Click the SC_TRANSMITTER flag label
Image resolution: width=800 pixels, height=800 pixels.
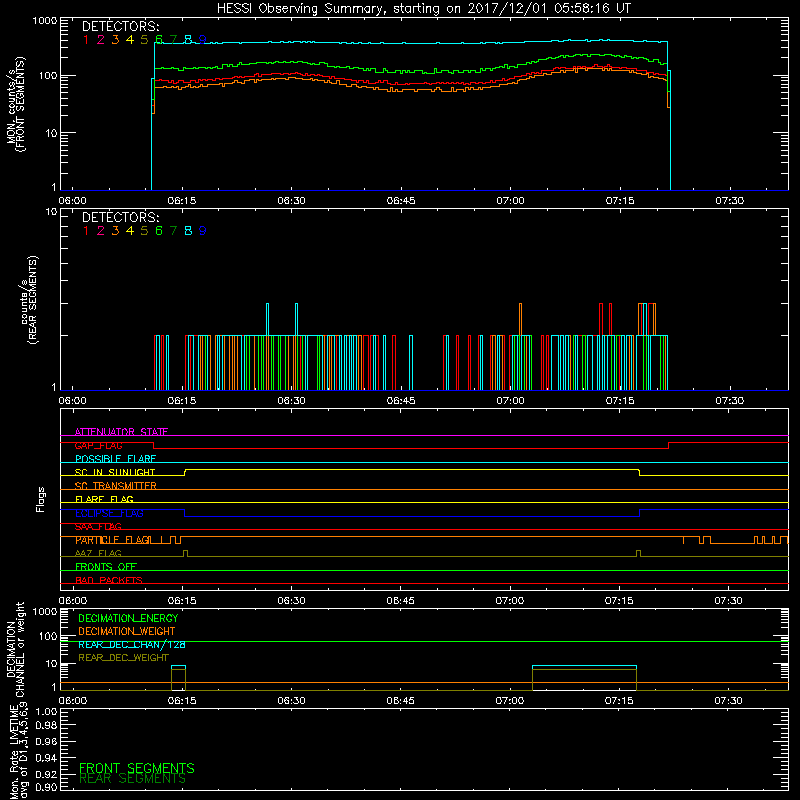[x=115, y=486]
